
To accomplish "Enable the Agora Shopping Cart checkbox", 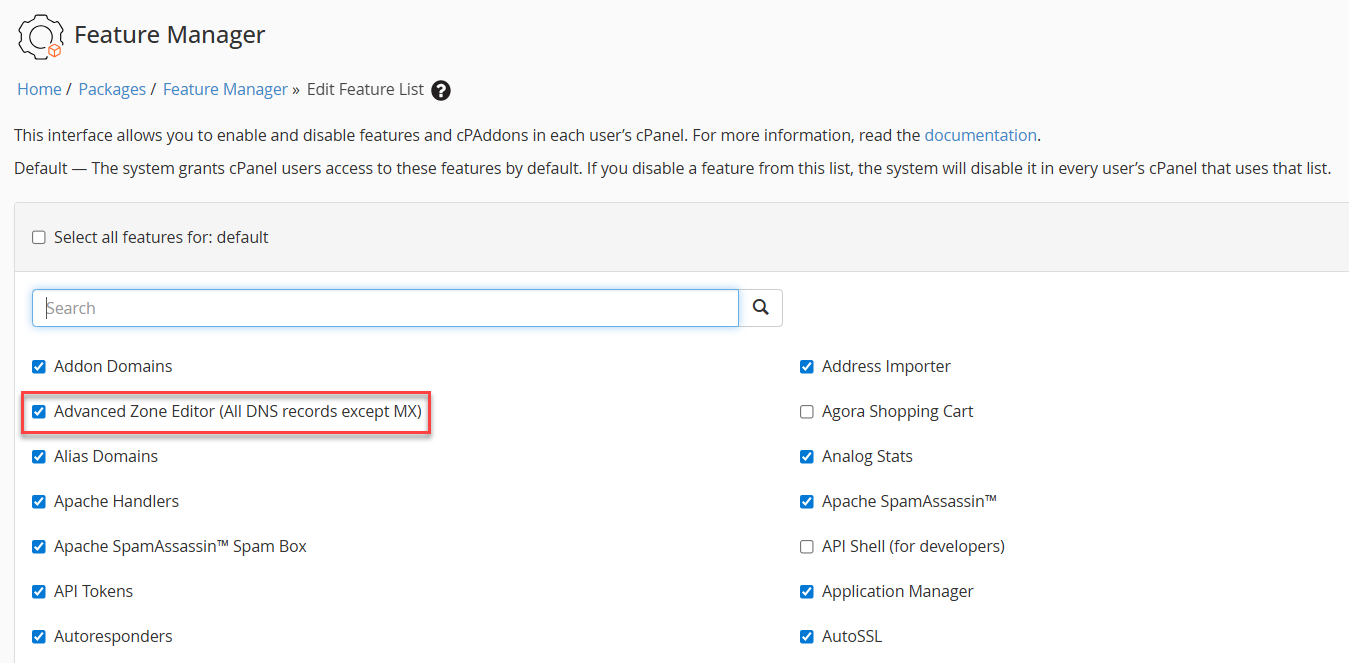I will [807, 411].
